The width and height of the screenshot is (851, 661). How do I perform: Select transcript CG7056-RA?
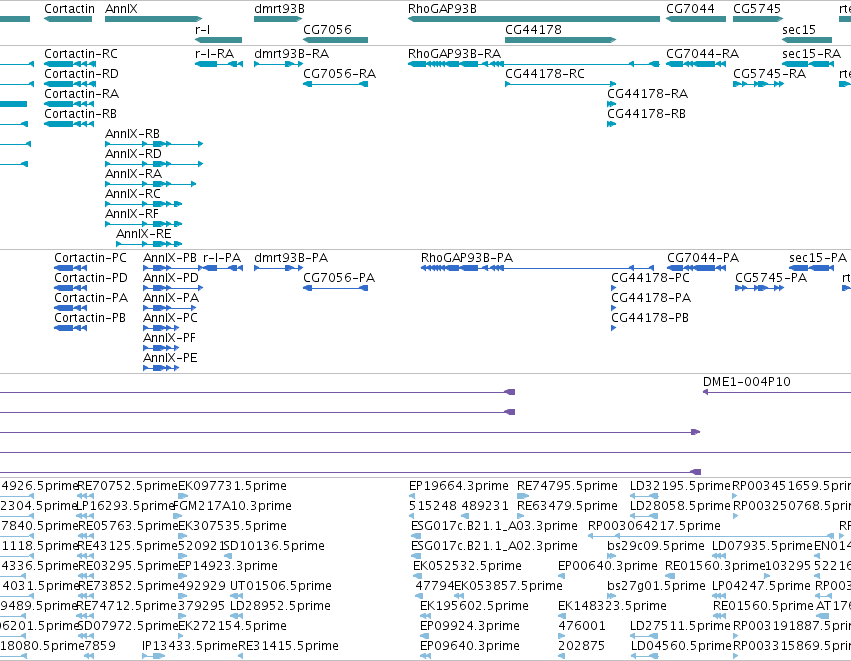tap(335, 84)
